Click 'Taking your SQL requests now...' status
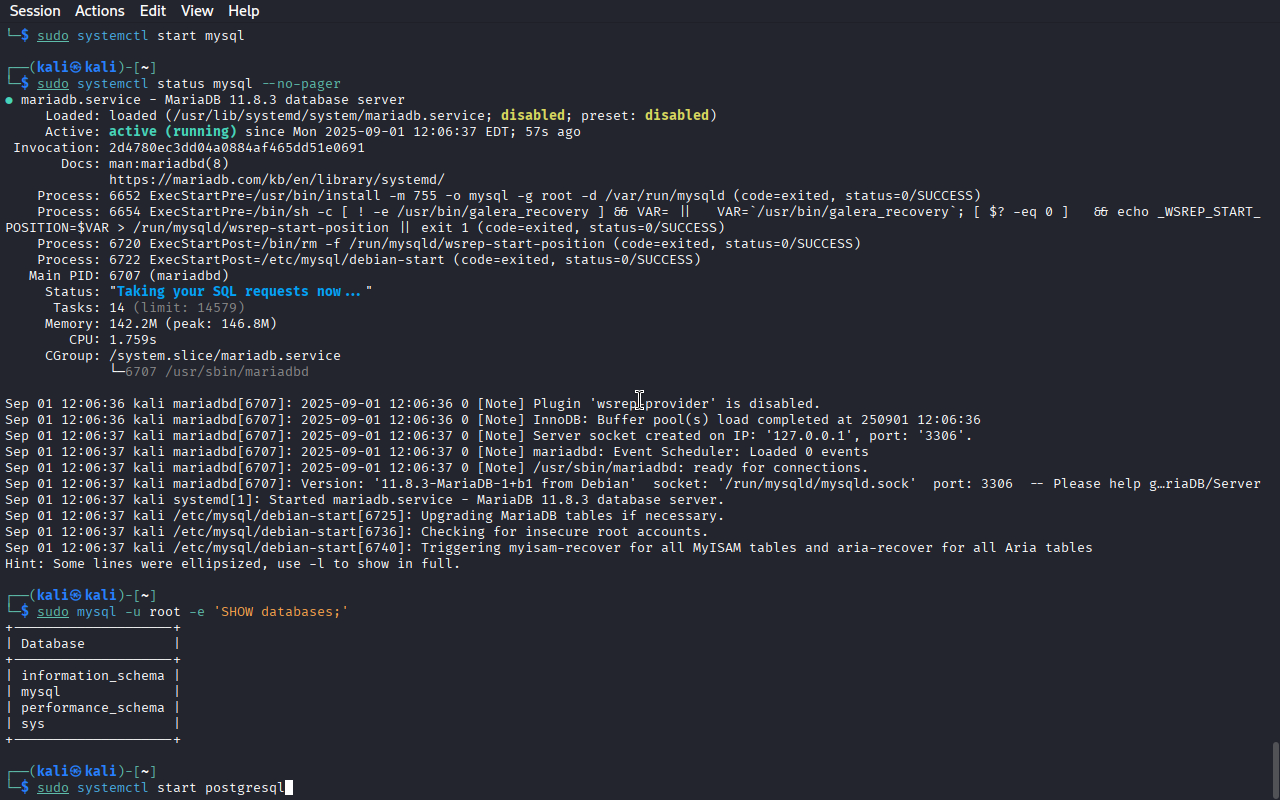This screenshot has width=1280, height=800. coord(241,292)
